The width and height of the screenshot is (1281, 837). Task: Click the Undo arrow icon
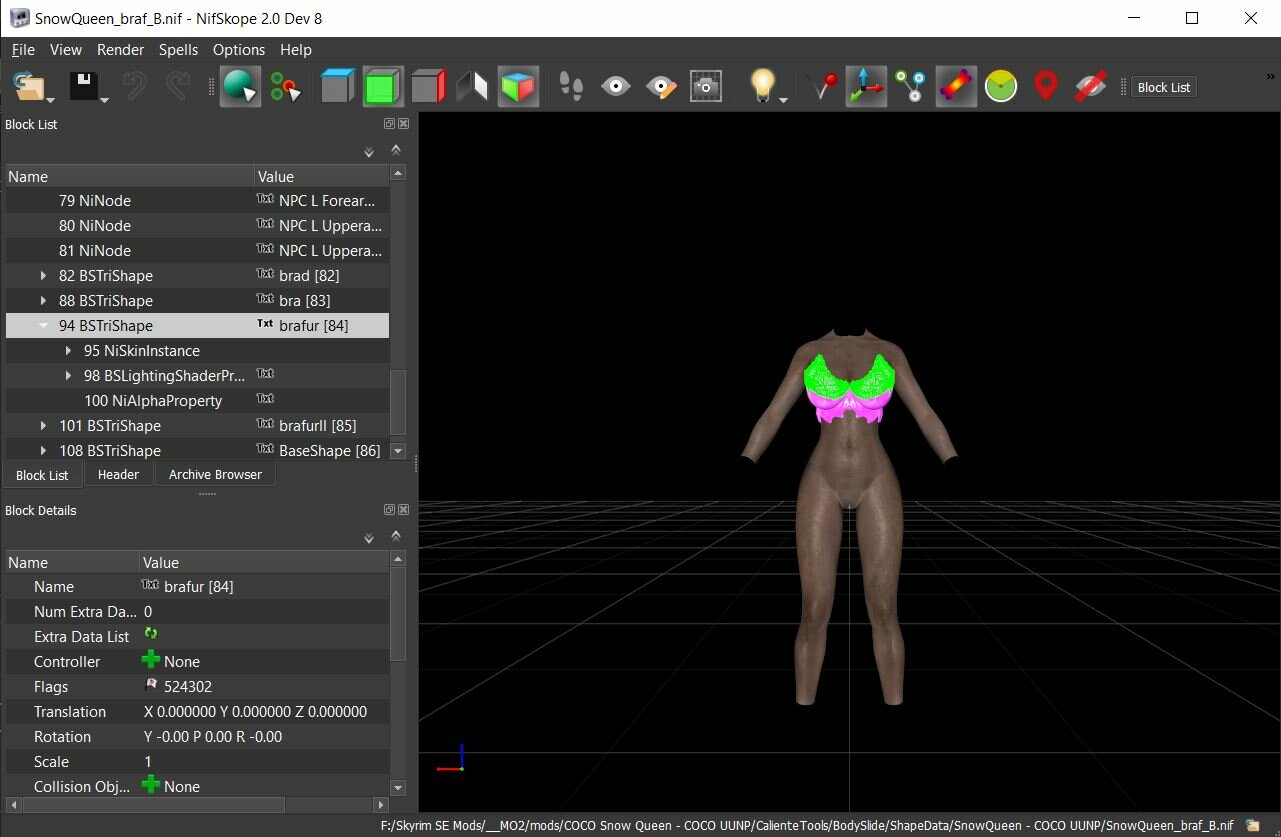135,86
